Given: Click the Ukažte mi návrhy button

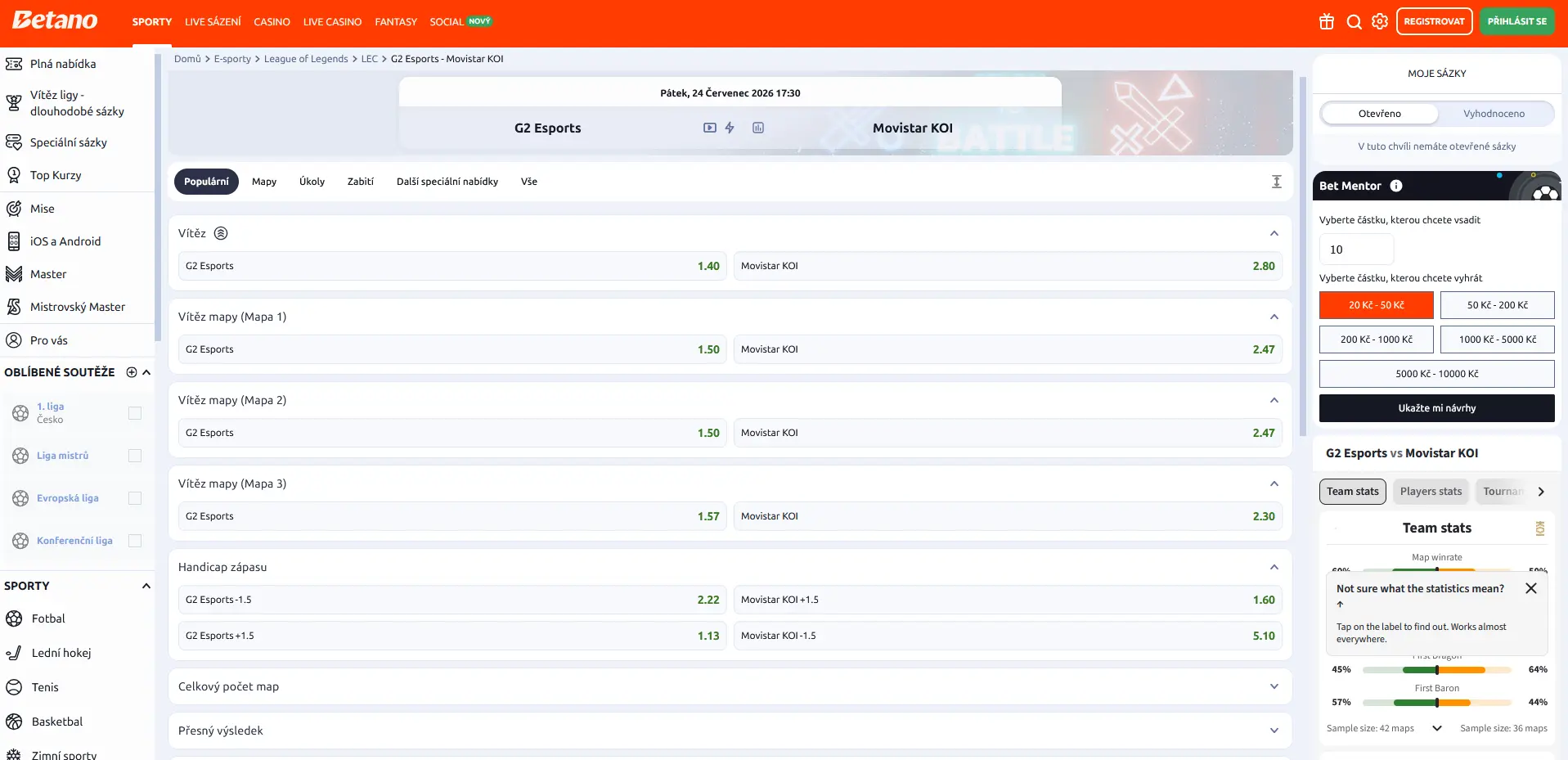Looking at the screenshot, I should click(x=1437, y=408).
